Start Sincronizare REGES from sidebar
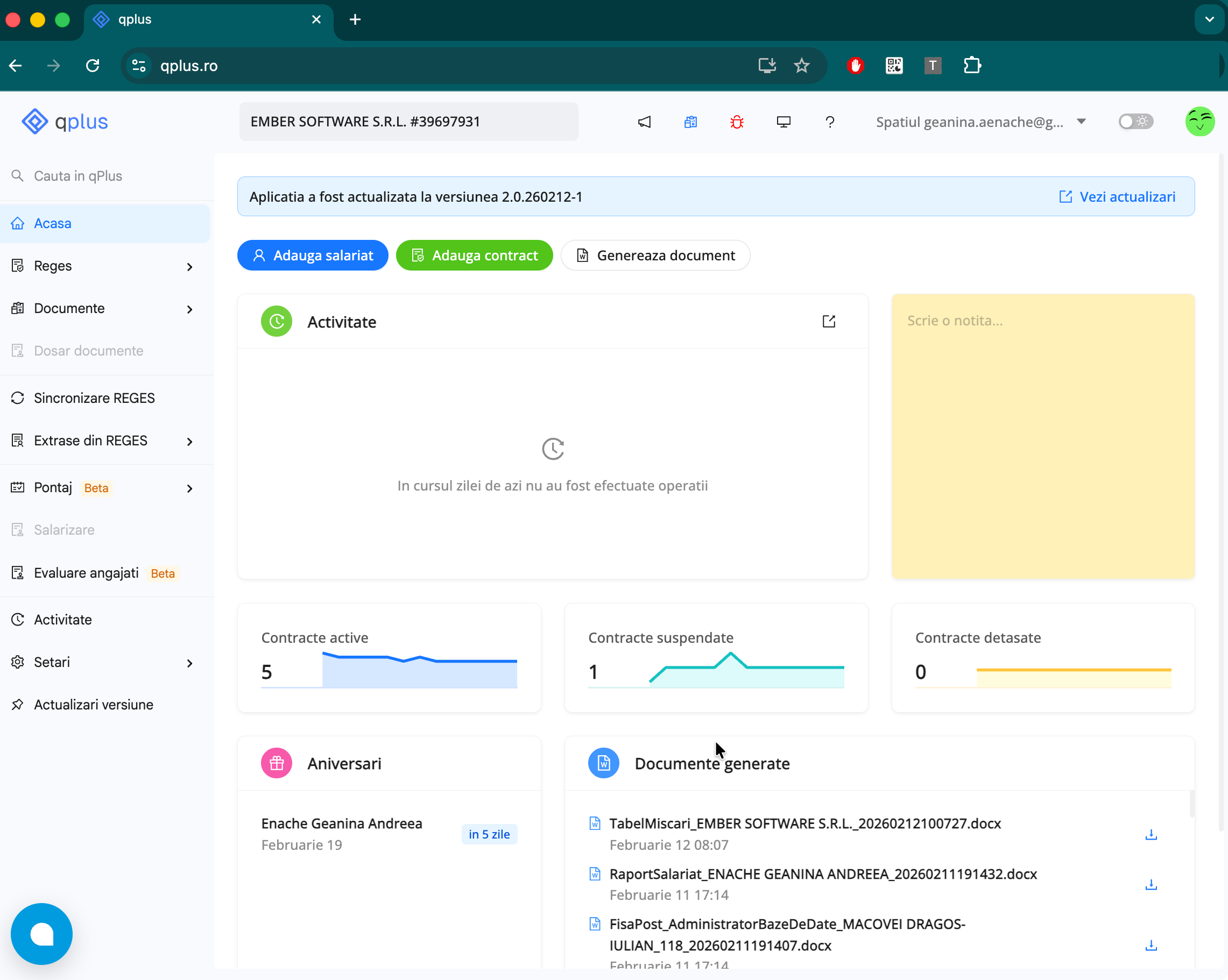Image resolution: width=1228 pixels, height=980 pixels. tap(94, 397)
